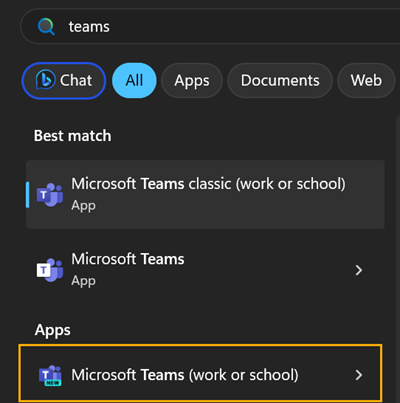Open Microsoft Teams (work or school) result
The width and height of the screenshot is (400, 403).
pyautogui.click(x=200, y=374)
